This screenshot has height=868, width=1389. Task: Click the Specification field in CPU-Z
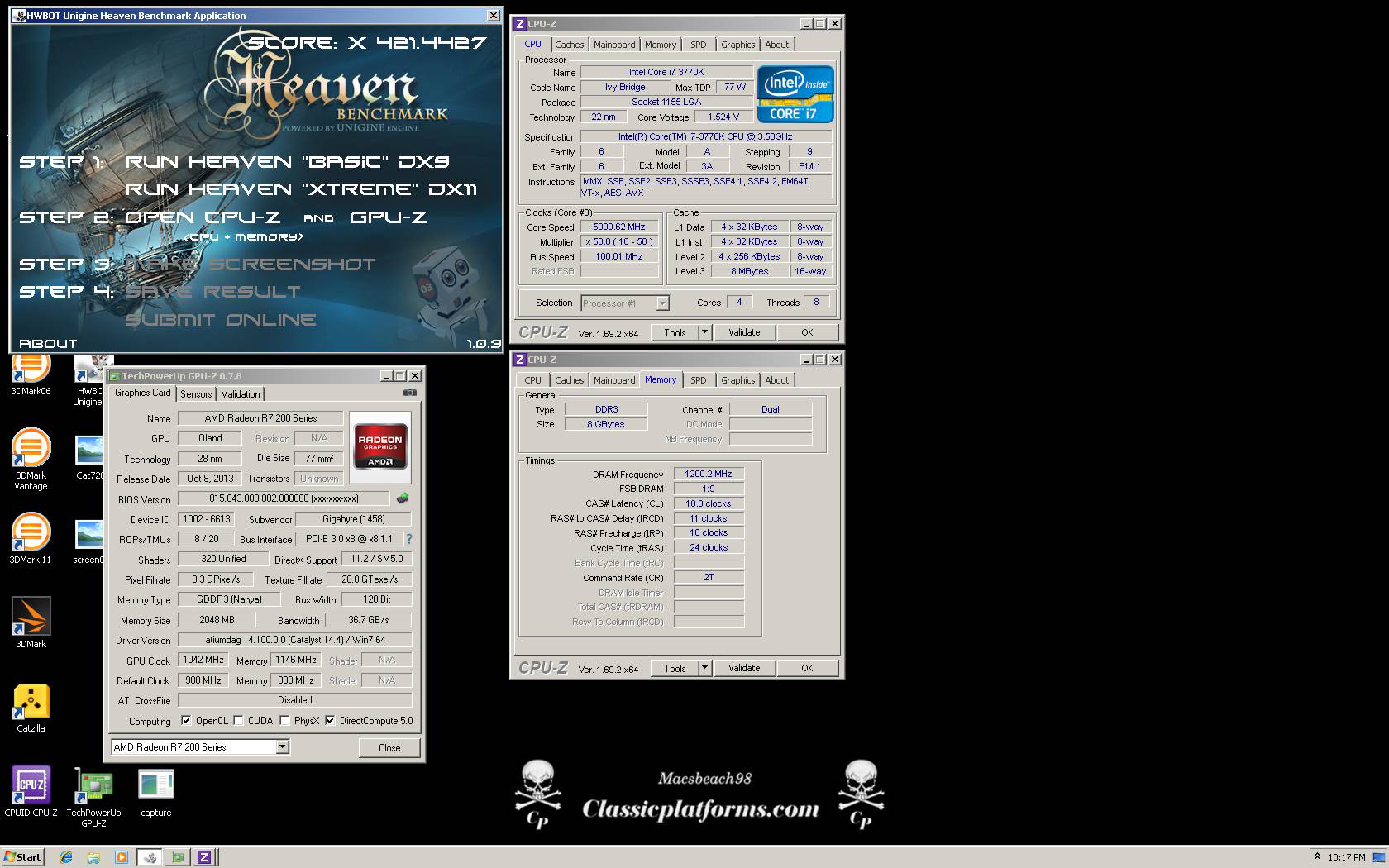[705, 136]
